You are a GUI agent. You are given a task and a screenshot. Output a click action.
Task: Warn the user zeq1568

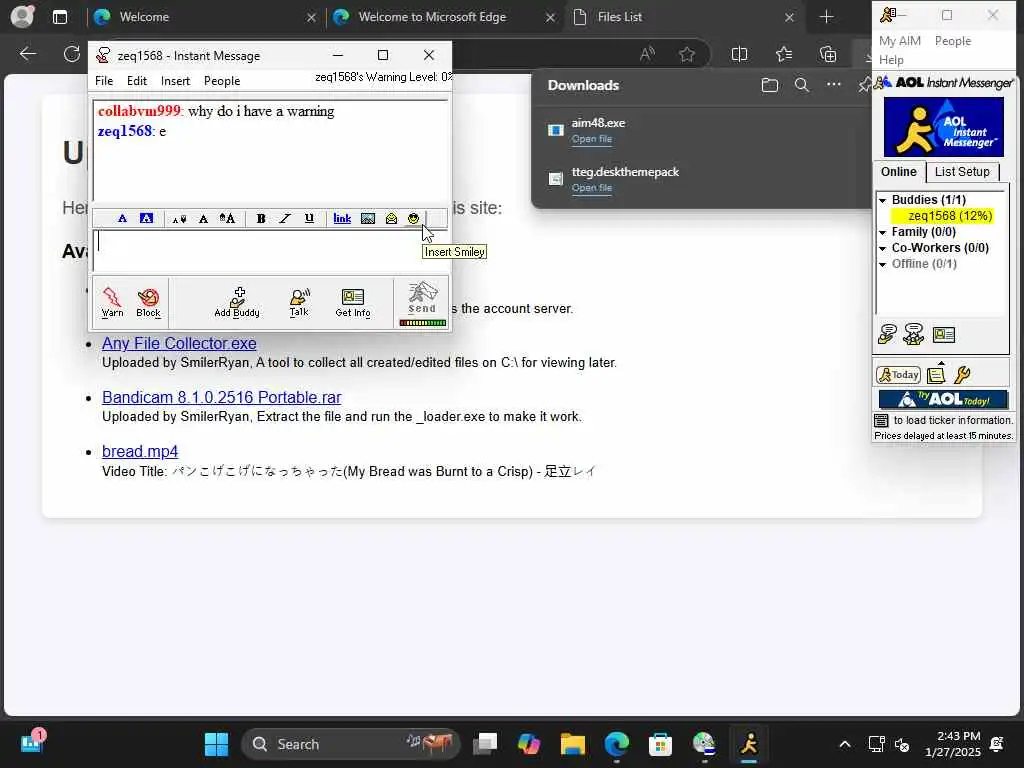click(x=112, y=302)
